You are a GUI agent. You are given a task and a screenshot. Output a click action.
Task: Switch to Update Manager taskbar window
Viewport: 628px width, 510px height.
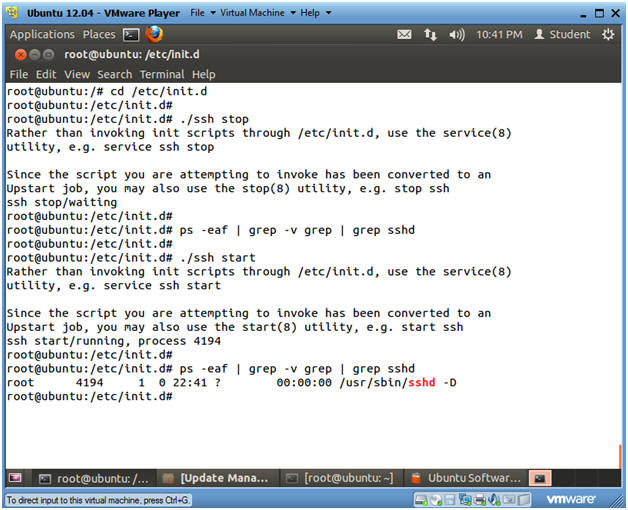(216, 478)
